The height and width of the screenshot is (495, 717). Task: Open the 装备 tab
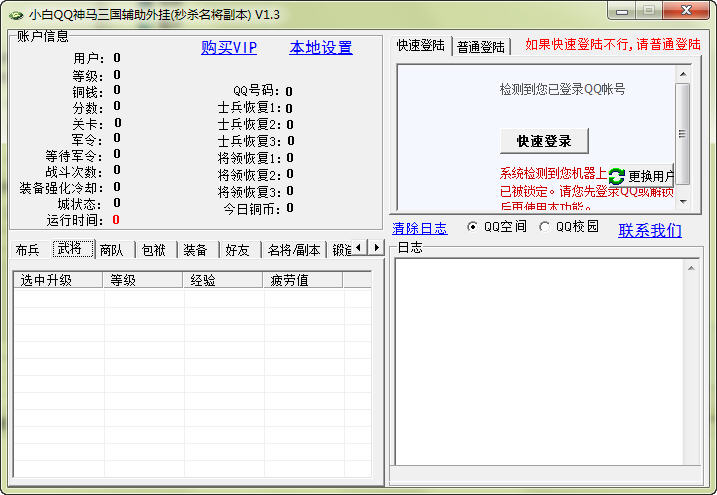coord(195,250)
